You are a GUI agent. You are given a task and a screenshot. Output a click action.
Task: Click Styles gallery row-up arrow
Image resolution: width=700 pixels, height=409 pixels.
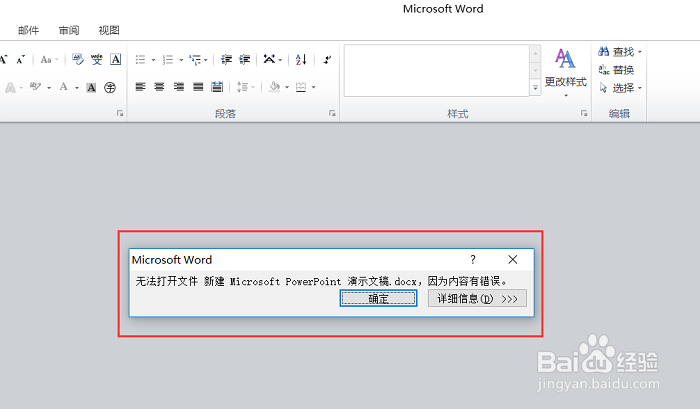[535, 54]
